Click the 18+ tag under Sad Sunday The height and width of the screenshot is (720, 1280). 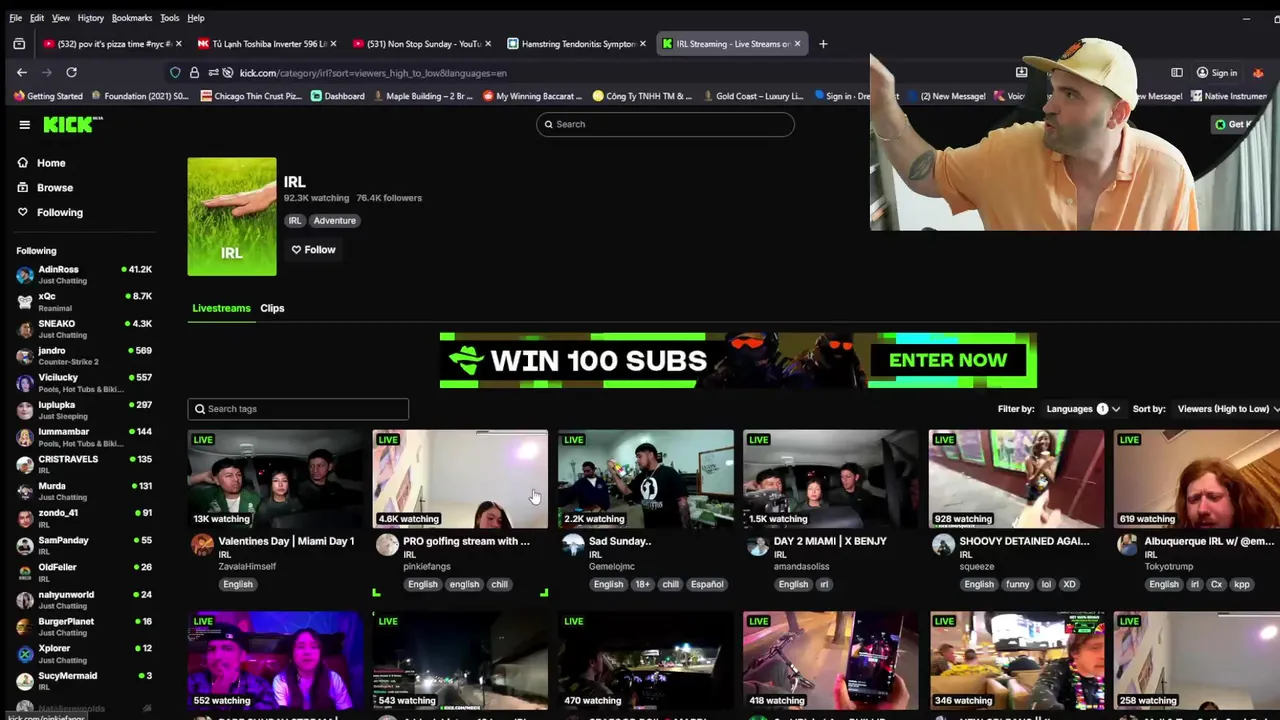[x=642, y=584]
